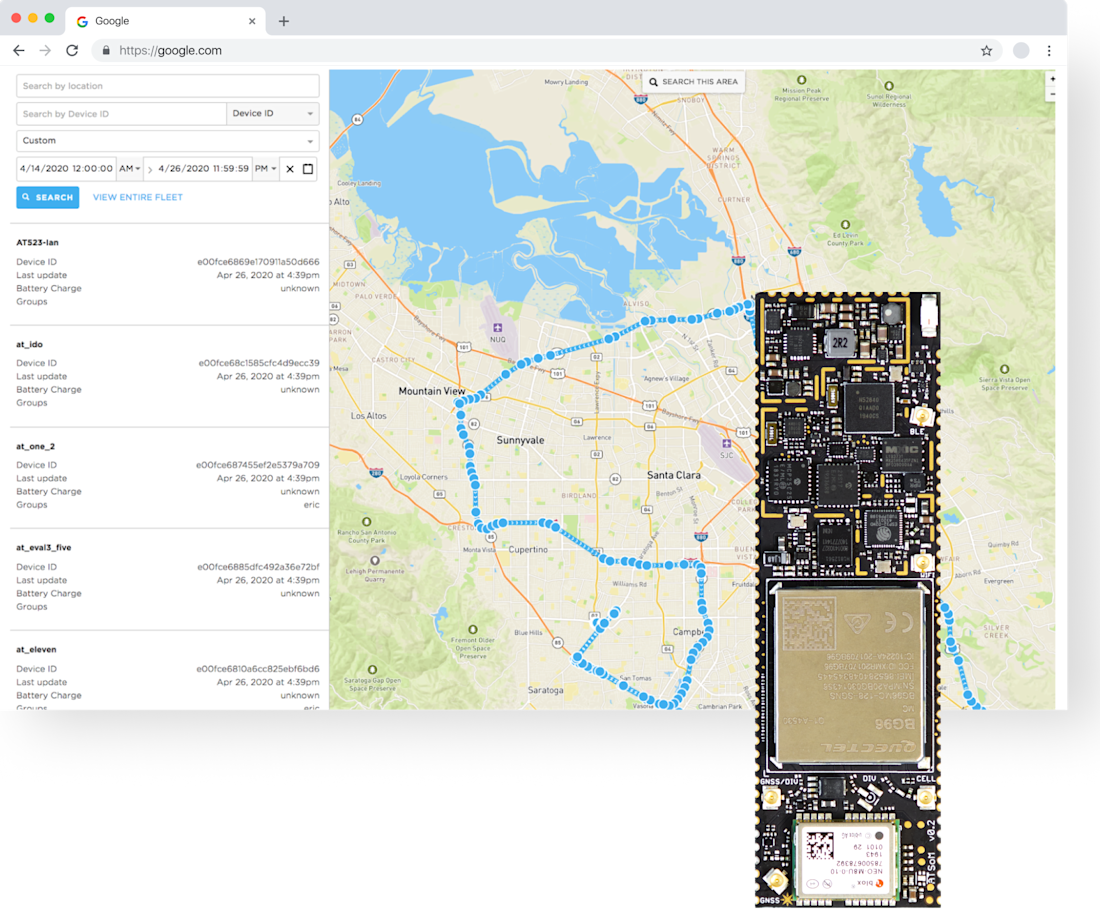Image resolution: width=1100 pixels, height=922 pixels.
Task: Click Fremont Older Open Space marker
Action: (x=473, y=629)
